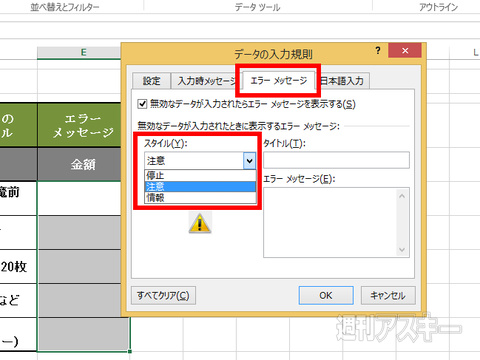Choose 注意 in the style list
Image resolution: width=480 pixels, height=360 pixels.
click(200, 186)
